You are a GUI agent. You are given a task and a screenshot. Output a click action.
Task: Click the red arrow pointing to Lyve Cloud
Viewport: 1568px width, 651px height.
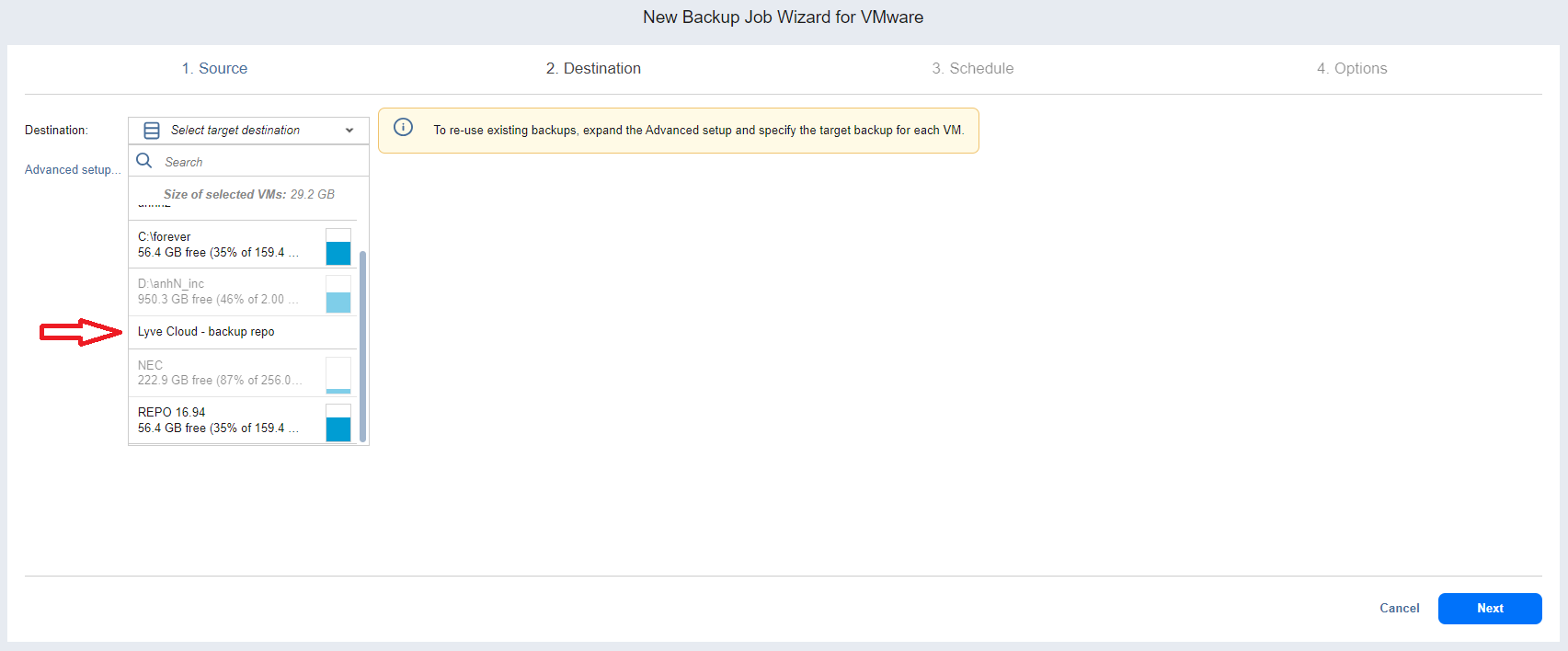(81, 332)
